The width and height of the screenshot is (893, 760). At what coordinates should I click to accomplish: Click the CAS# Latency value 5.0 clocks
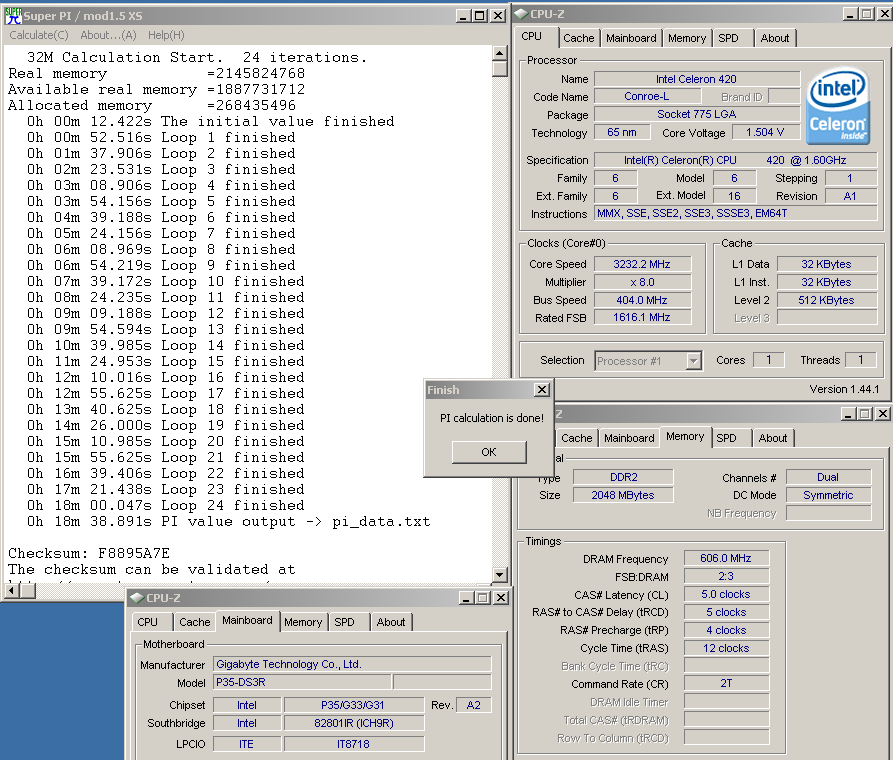[x=726, y=594]
